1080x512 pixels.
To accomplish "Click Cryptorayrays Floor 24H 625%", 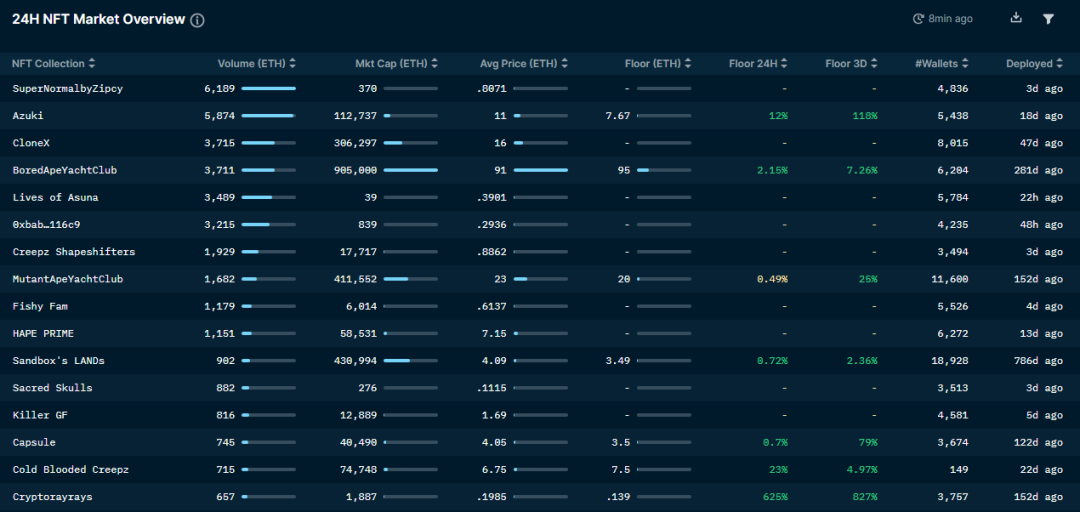I will [x=775, y=497].
